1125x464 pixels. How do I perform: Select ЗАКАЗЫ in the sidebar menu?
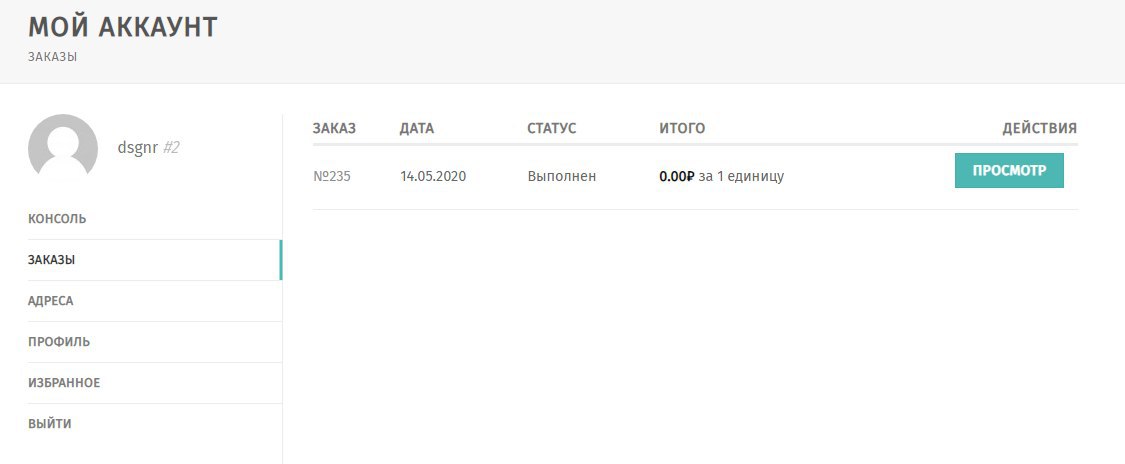click(52, 260)
